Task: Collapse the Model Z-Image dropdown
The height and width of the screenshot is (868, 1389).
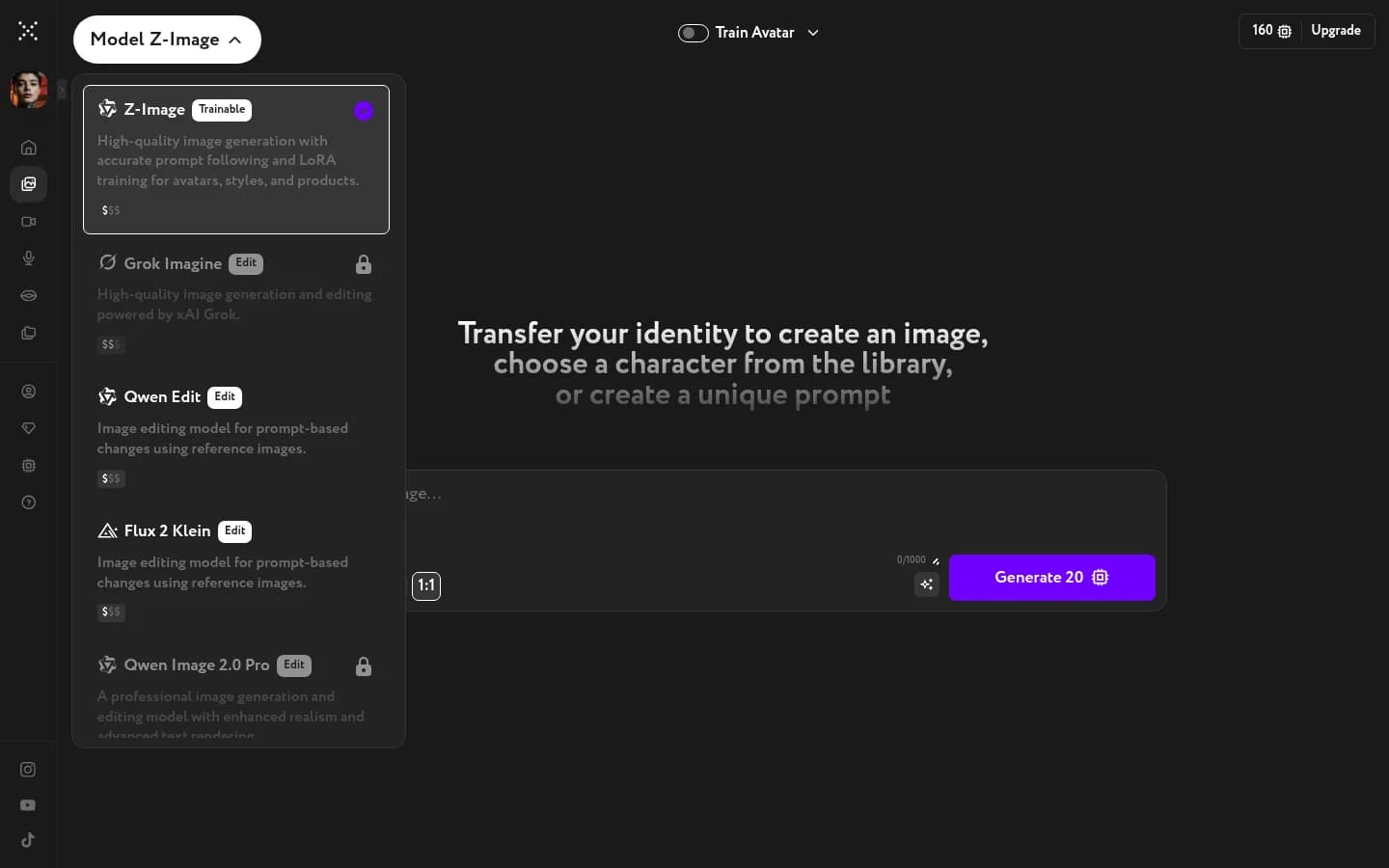Action: (x=167, y=40)
